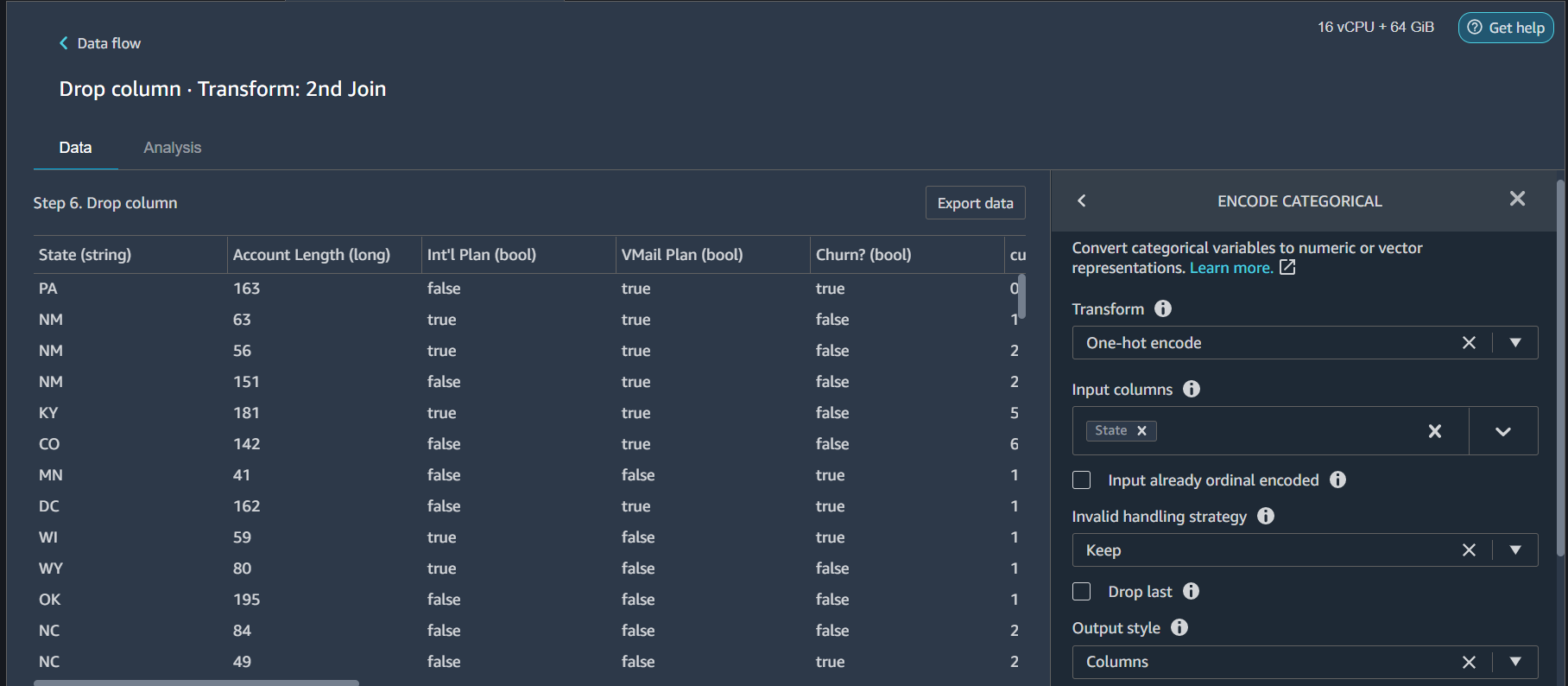Click the info icon next to Input columns

point(1192,389)
